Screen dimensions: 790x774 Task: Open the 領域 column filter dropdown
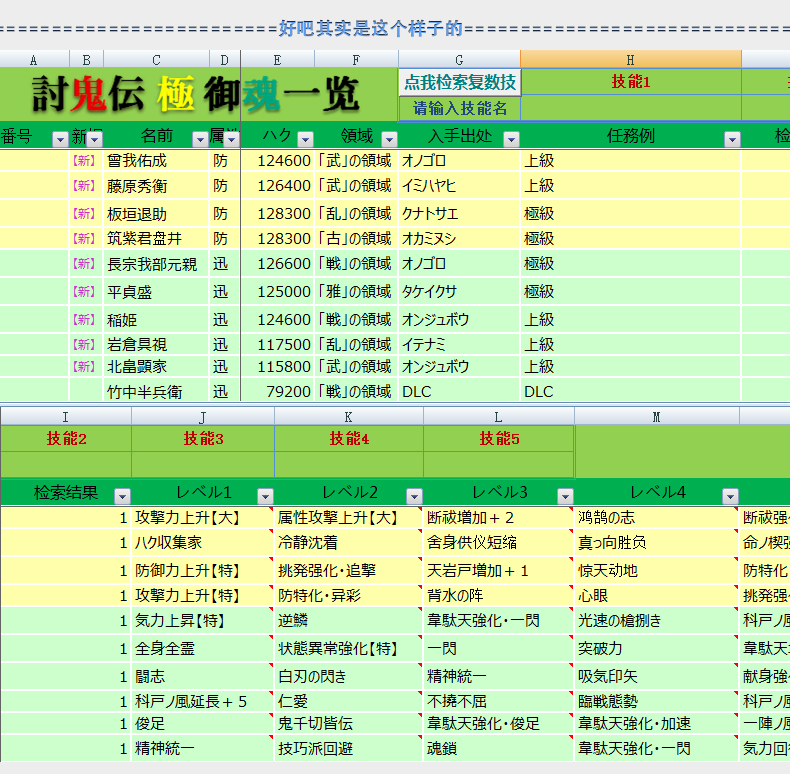pyautogui.click(x=389, y=139)
